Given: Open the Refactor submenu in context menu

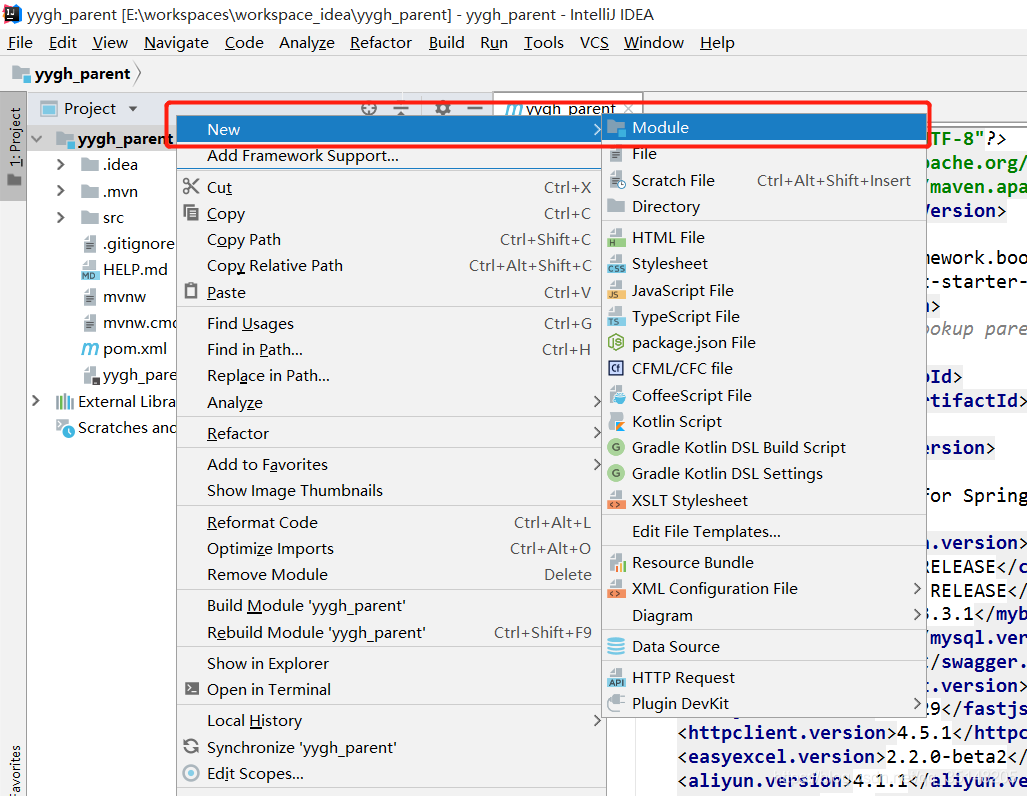Looking at the screenshot, I should pos(389,433).
